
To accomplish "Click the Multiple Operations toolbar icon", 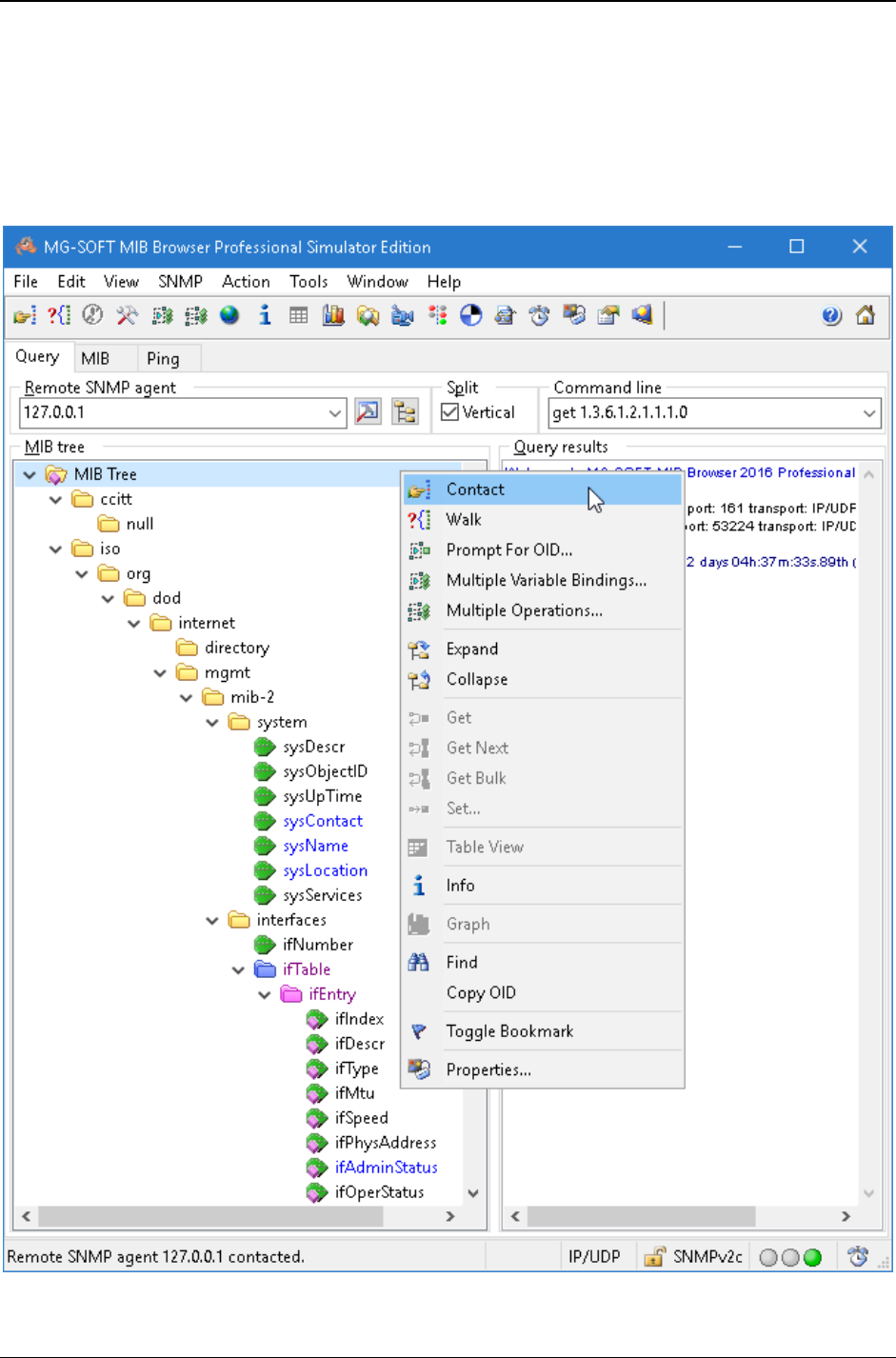I will point(196,316).
